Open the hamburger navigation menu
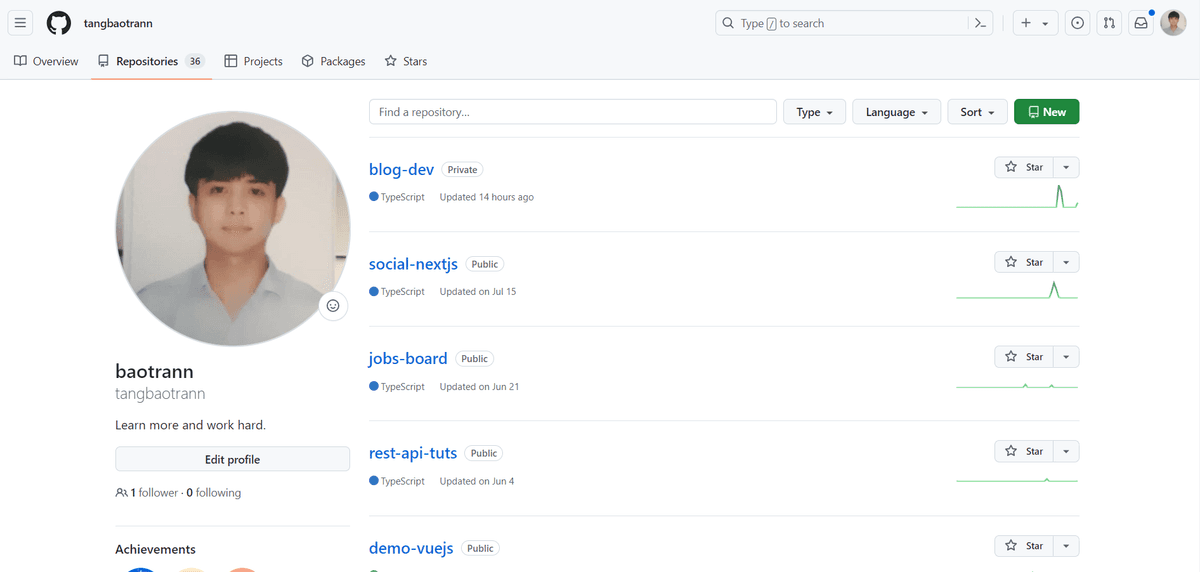 click(x=21, y=23)
